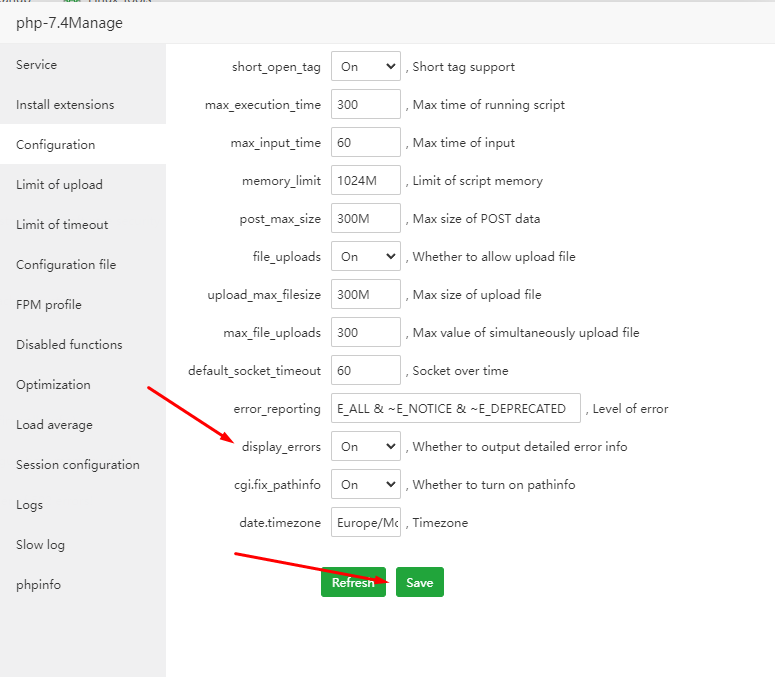The image size is (775, 677).
Task: Open the Service tab
Action: click(37, 65)
